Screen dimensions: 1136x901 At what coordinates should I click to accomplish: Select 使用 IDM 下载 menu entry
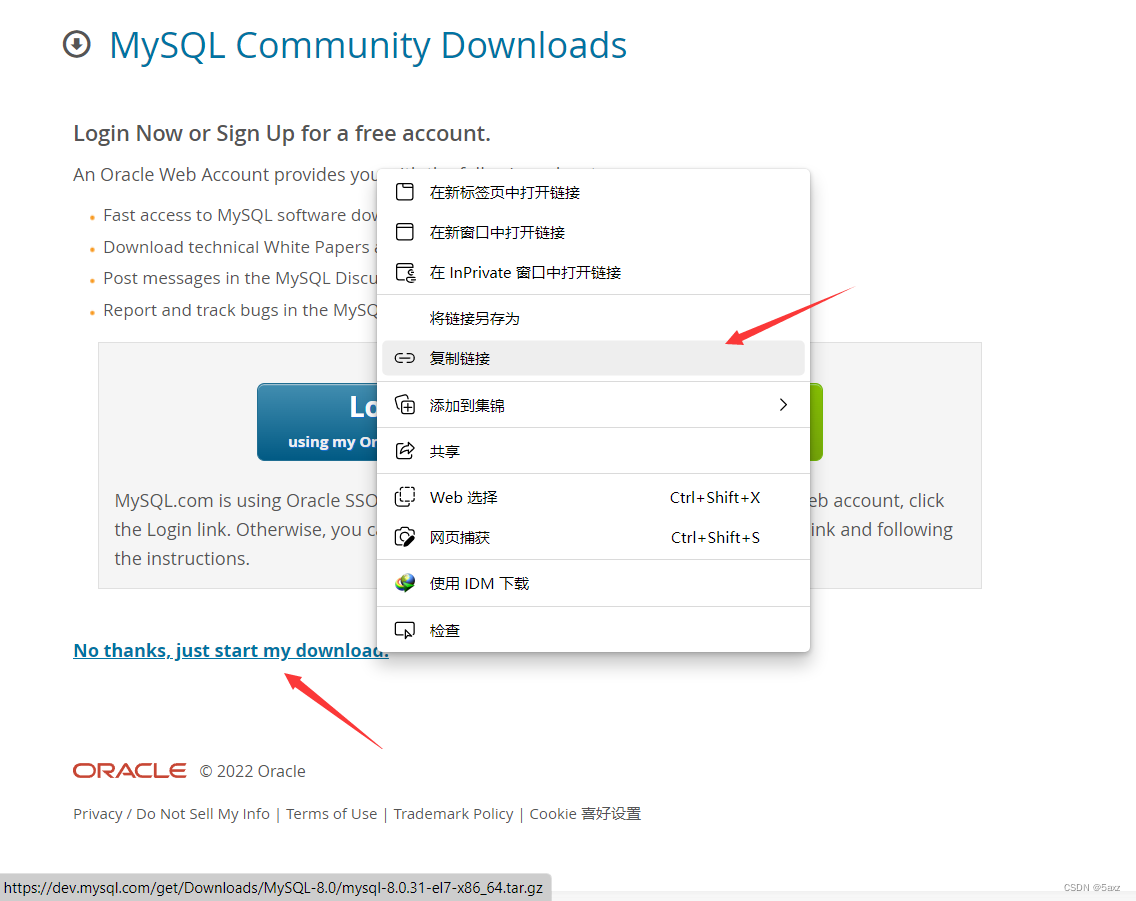(x=593, y=583)
